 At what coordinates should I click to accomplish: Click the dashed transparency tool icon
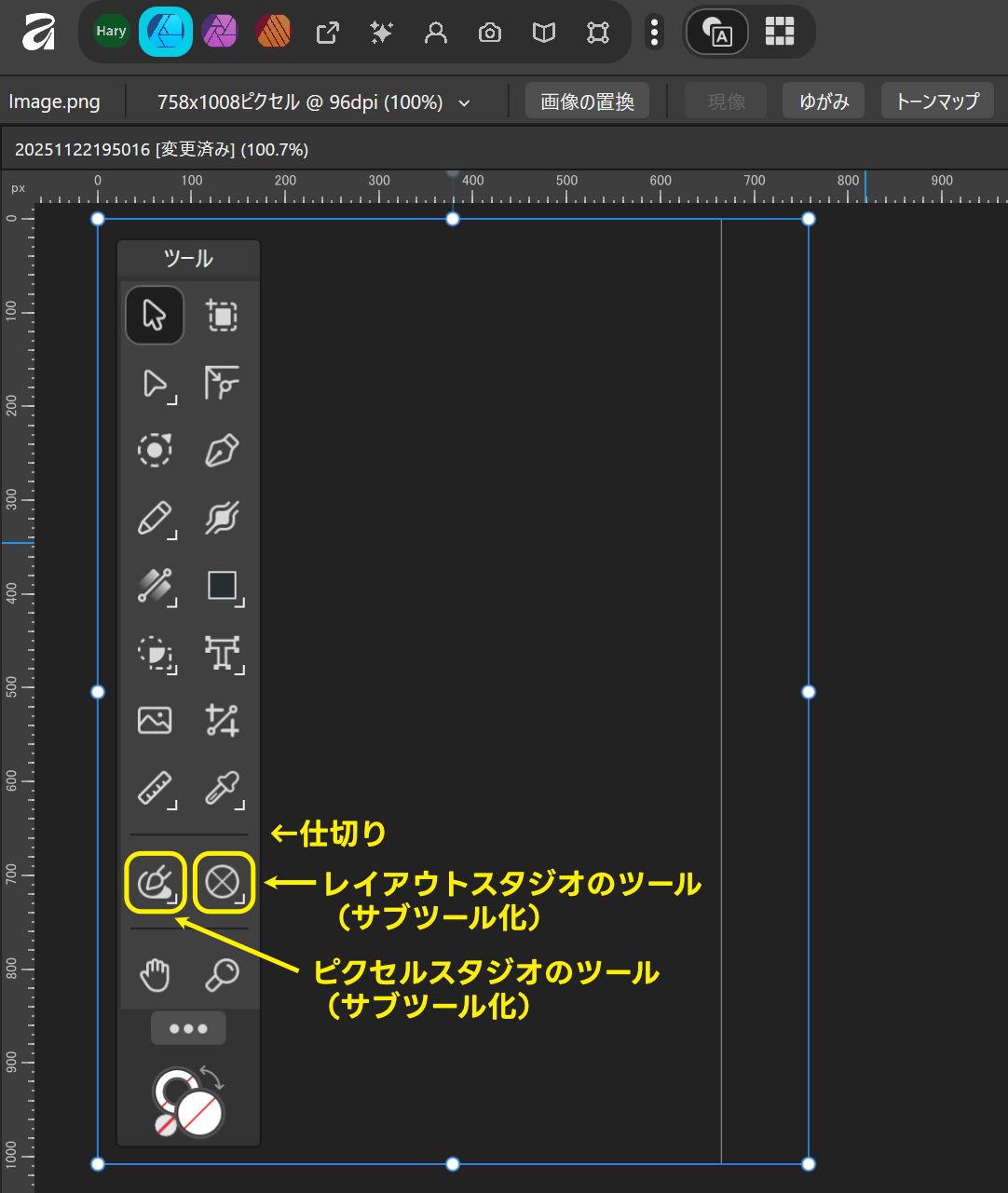tap(156, 654)
